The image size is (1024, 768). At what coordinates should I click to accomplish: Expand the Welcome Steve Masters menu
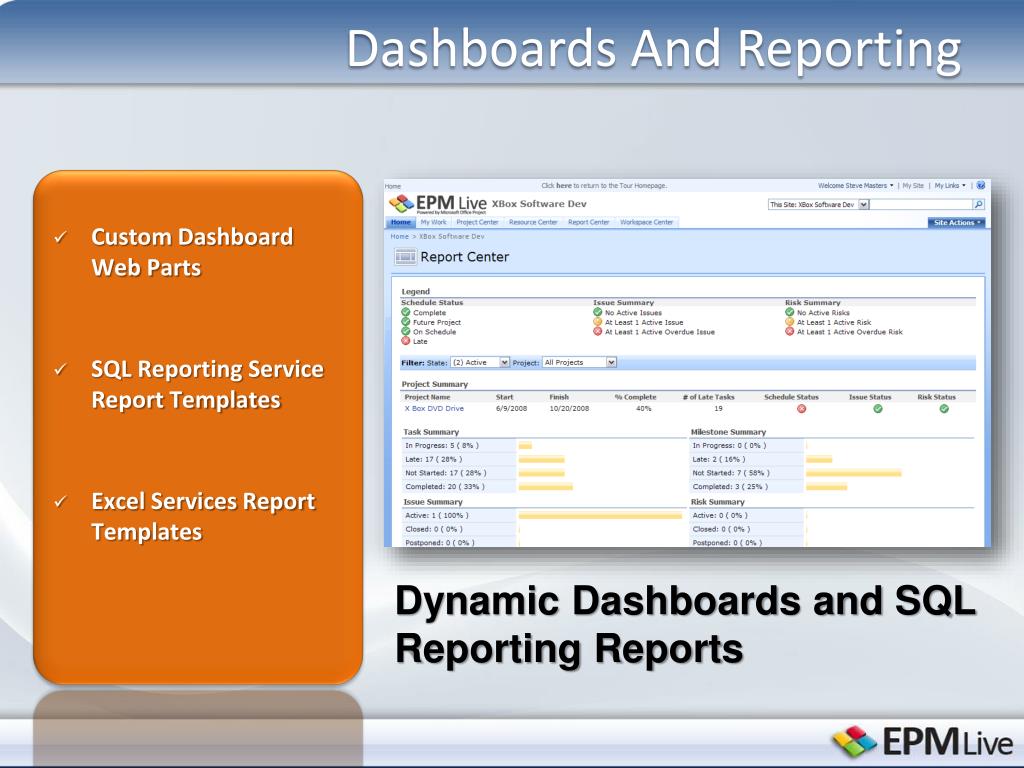pos(856,185)
